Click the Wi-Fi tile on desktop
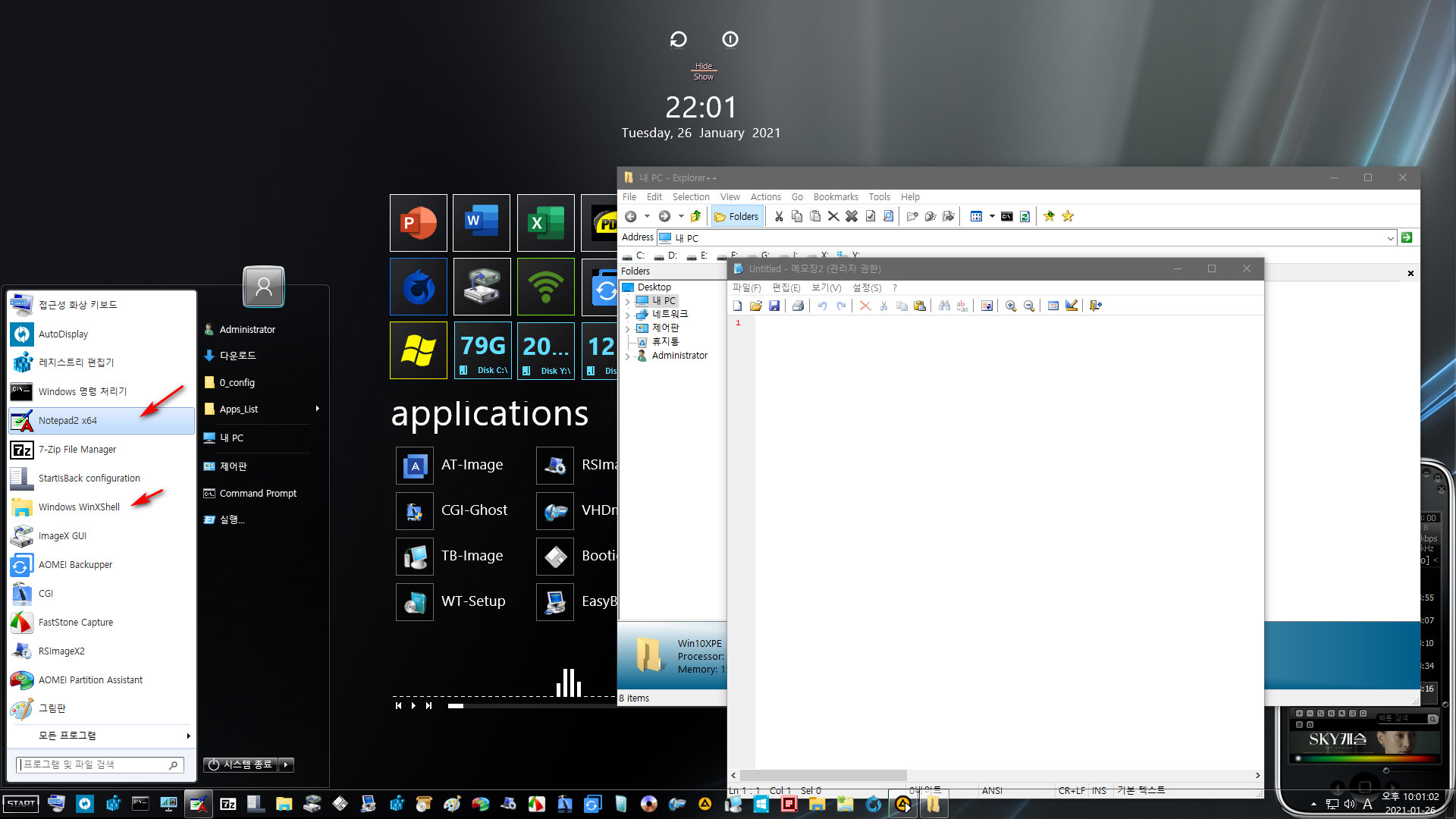 [546, 287]
